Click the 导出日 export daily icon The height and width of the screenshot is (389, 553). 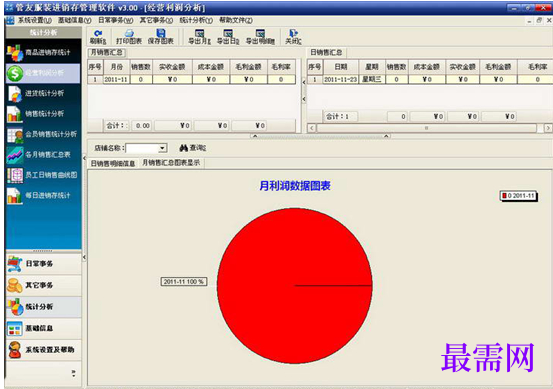tap(228, 37)
